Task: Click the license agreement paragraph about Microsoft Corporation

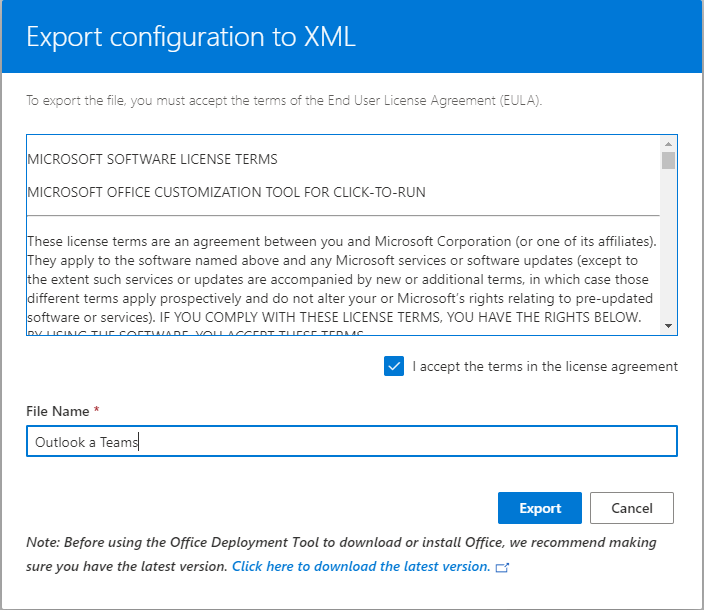Action: [341, 279]
